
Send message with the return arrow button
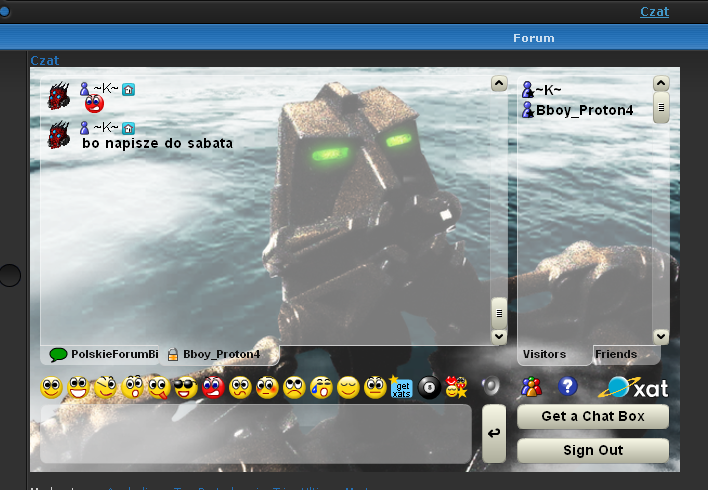[494, 434]
